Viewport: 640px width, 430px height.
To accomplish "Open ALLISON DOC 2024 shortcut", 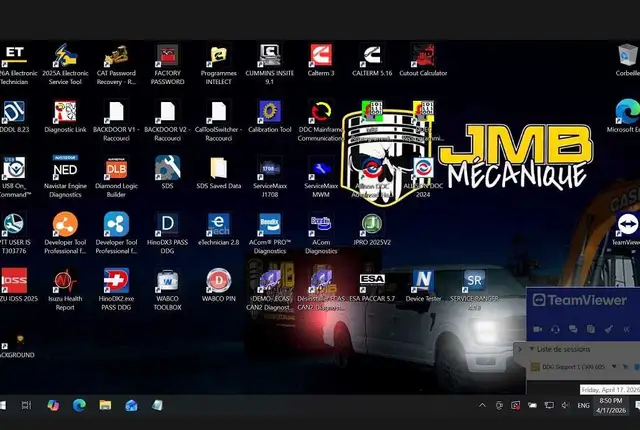I will coord(423,178).
